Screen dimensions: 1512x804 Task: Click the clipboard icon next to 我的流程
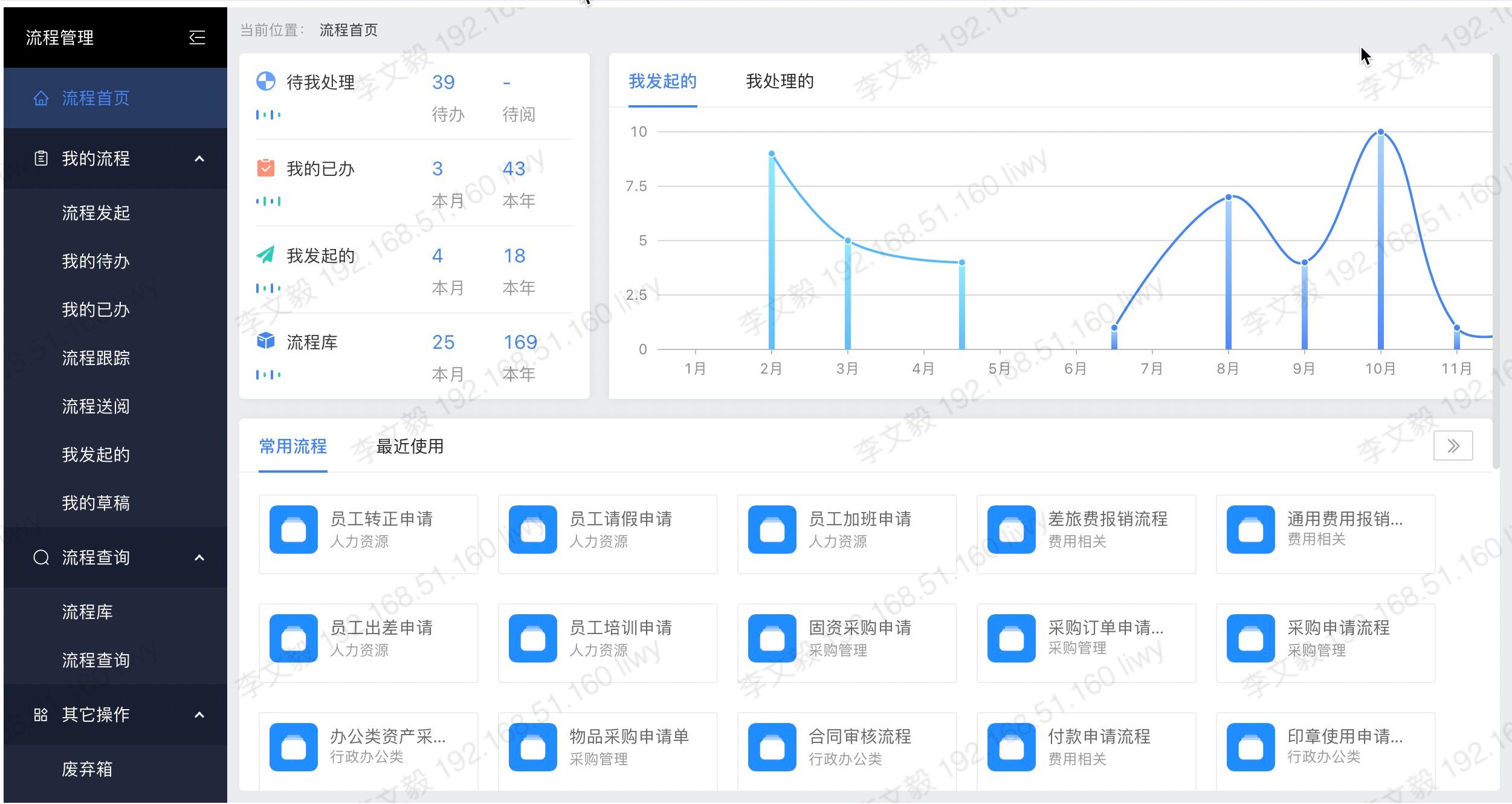pos(40,158)
